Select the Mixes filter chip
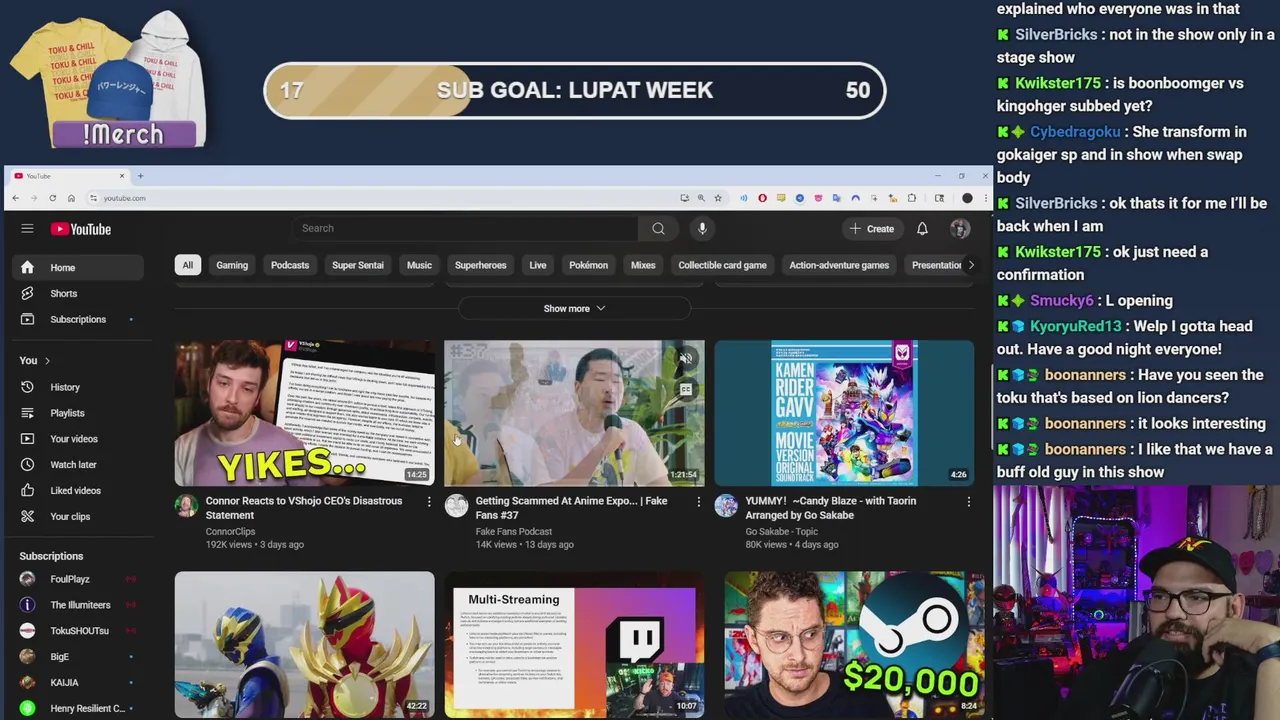 pos(643,265)
